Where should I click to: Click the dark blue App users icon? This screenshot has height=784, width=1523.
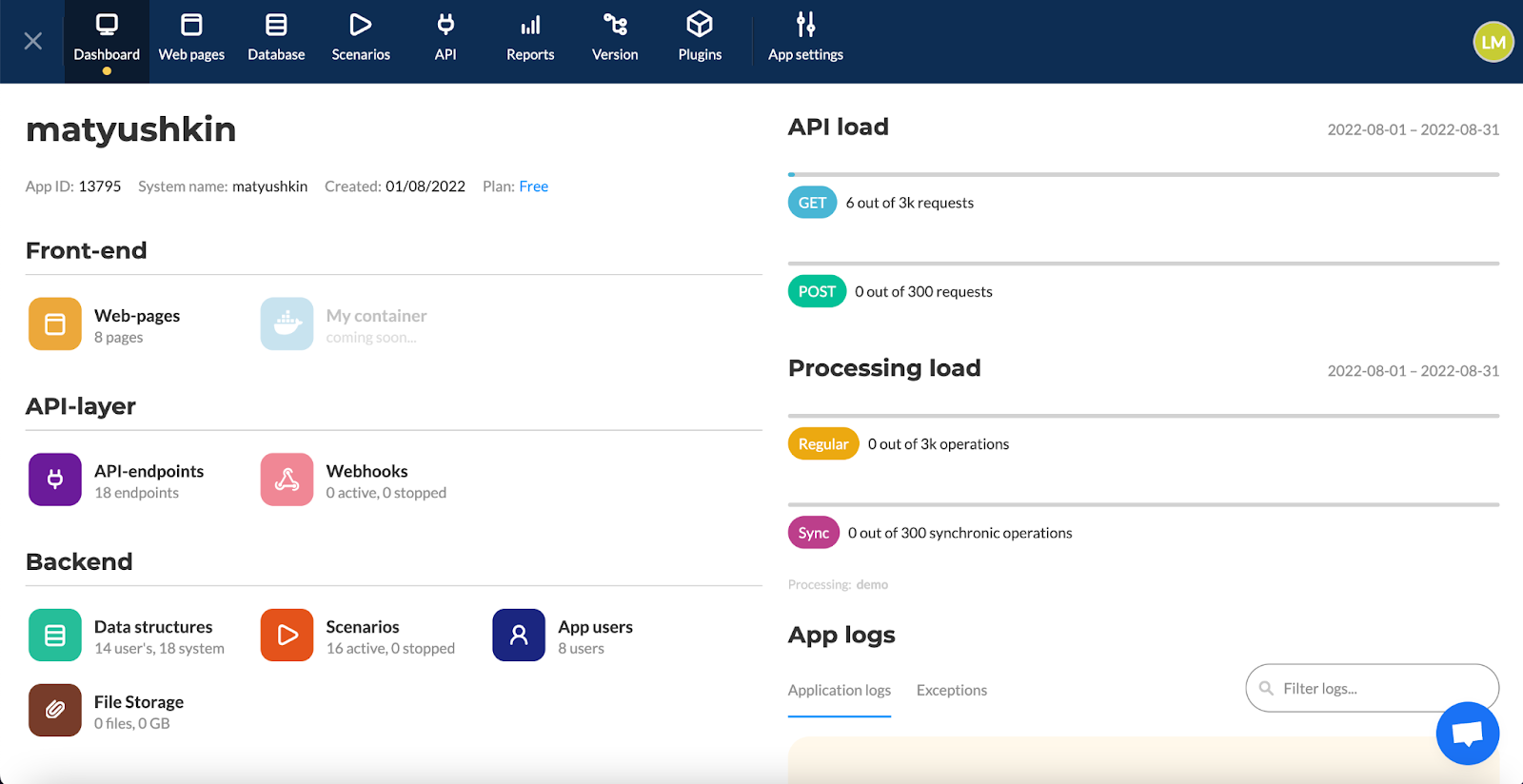pos(519,636)
